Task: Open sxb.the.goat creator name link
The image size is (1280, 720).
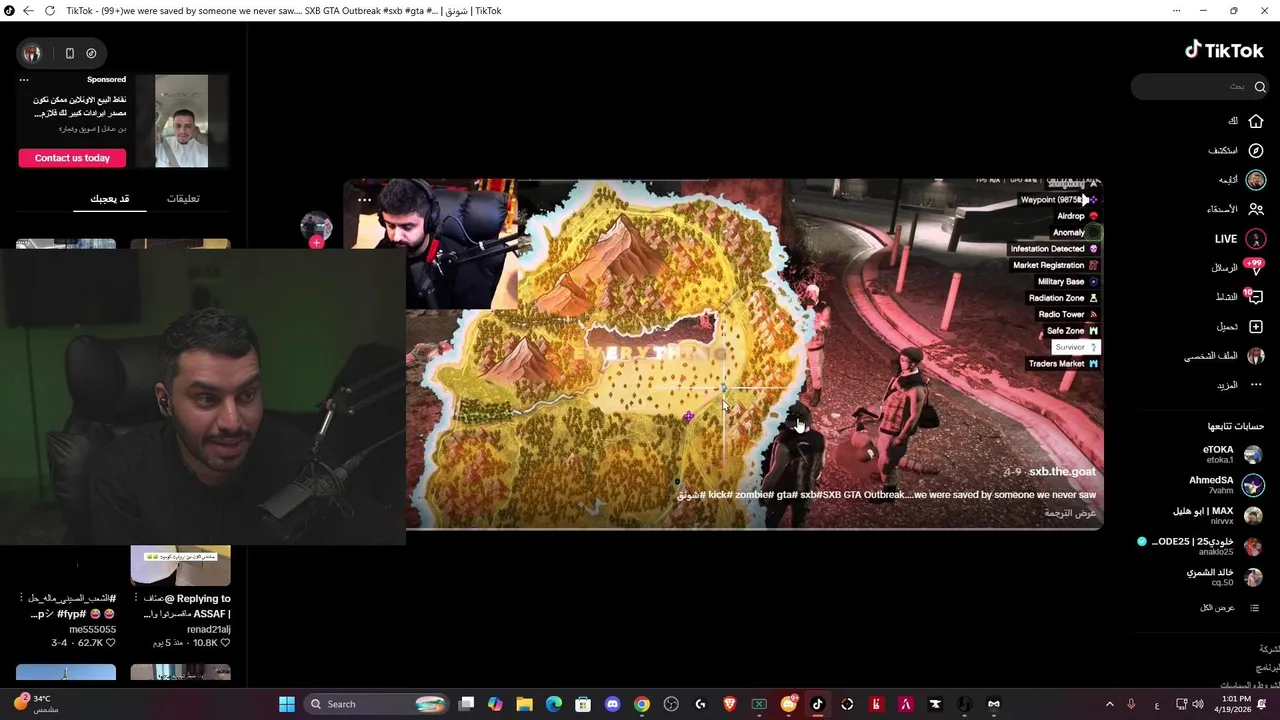Action: pos(1062,472)
